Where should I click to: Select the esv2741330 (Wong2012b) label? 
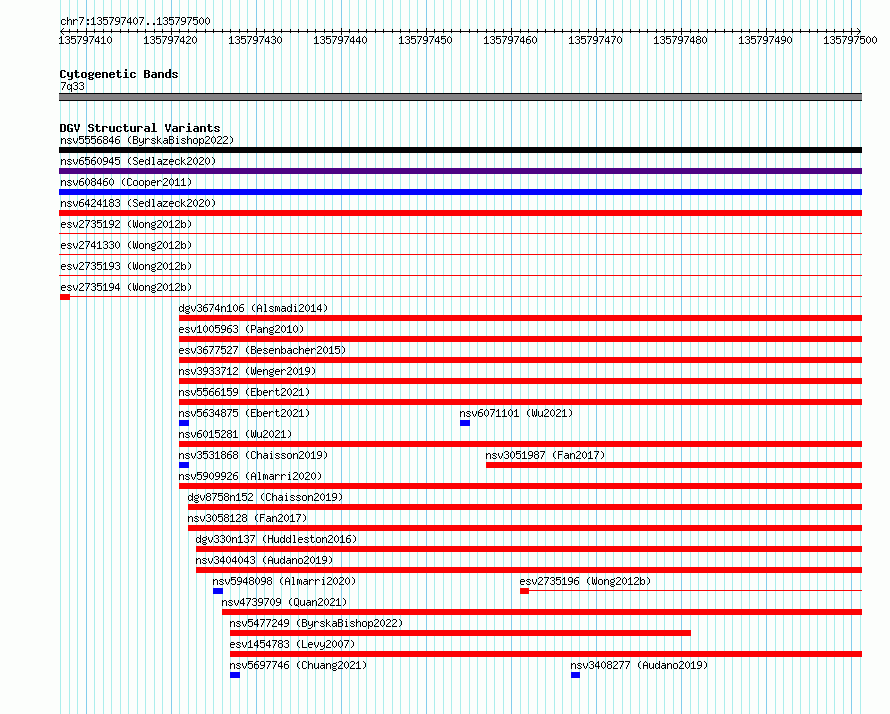(x=126, y=245)
